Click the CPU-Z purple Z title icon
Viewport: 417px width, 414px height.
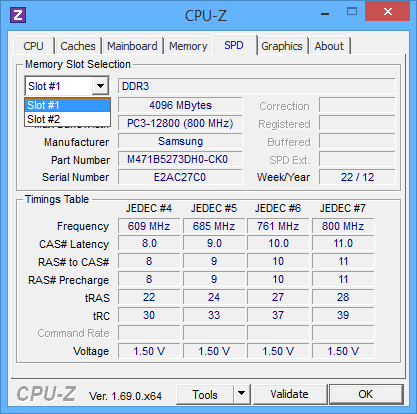(18, 15)
